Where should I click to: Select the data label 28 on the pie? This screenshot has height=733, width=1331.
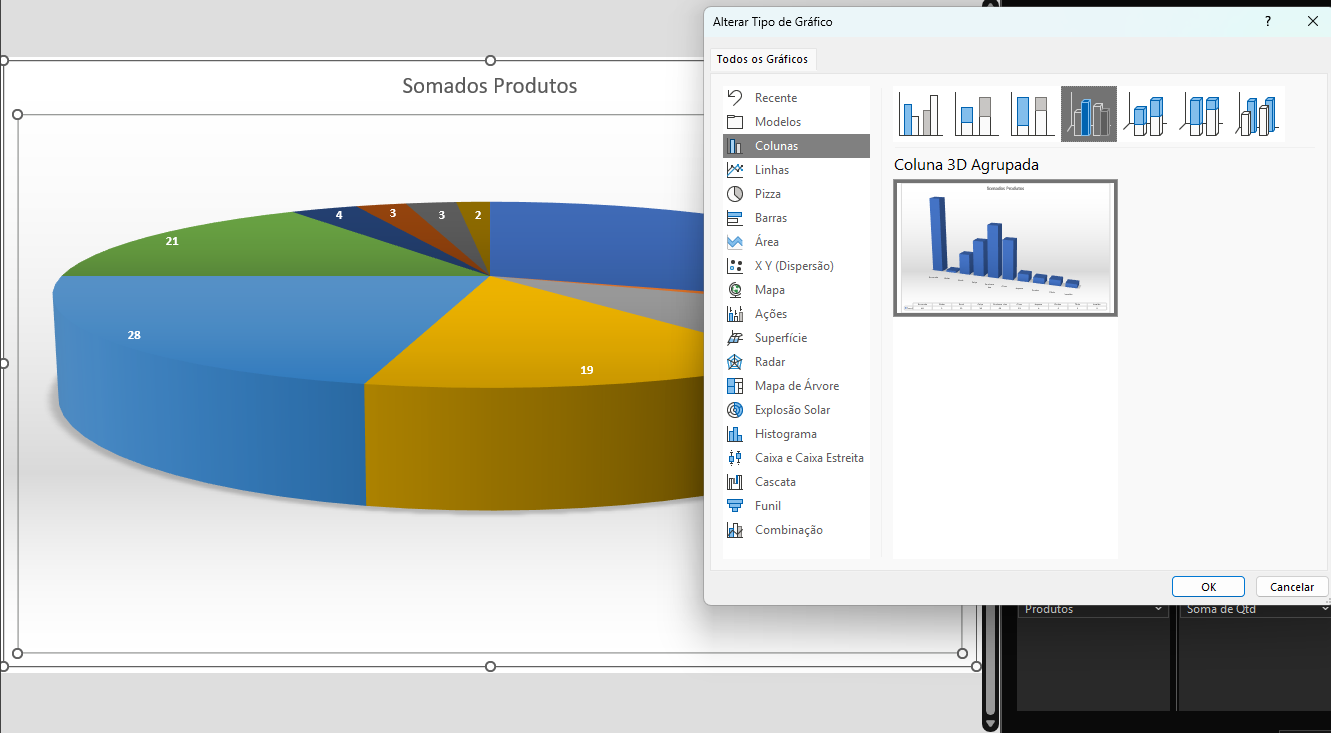point(134,335)
